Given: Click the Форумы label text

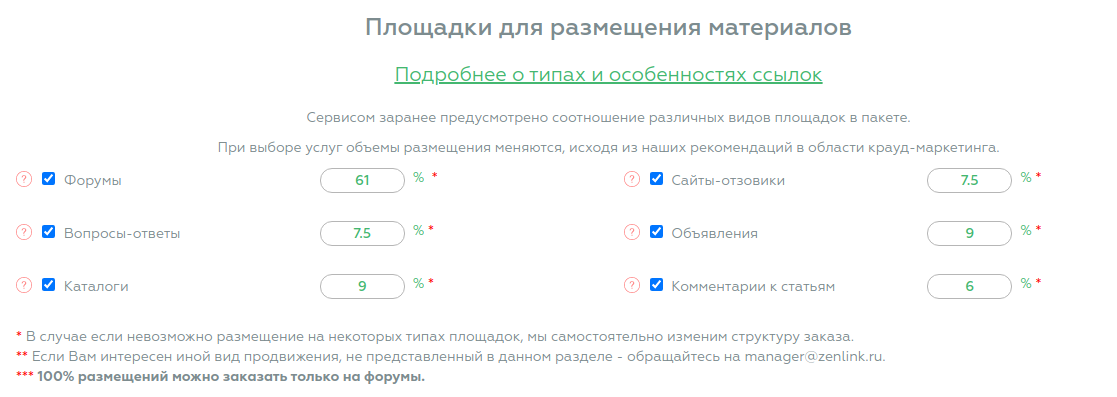Looking at the screenshot, I should pyautogui.click(x=93, y=181).
